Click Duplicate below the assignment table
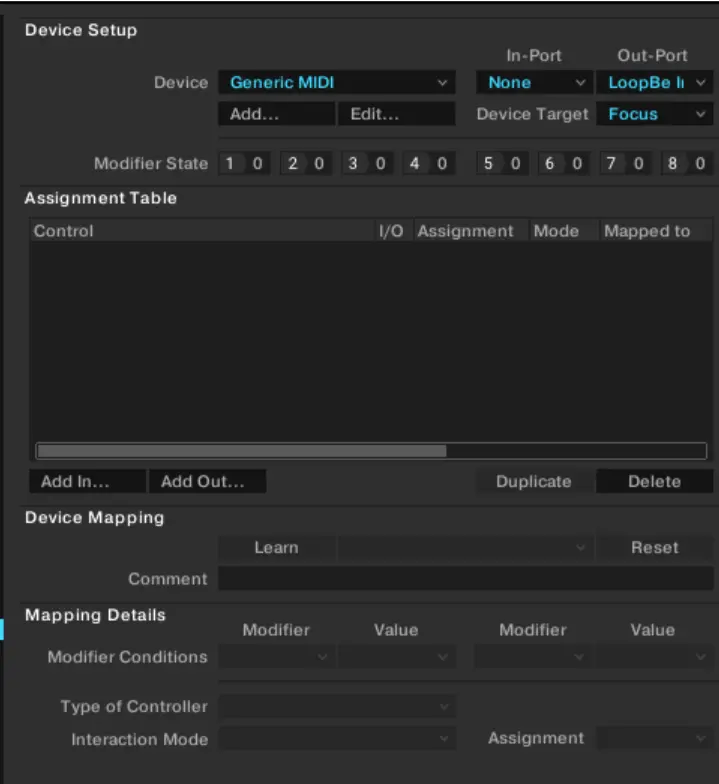719x784 pixels. 534,481
